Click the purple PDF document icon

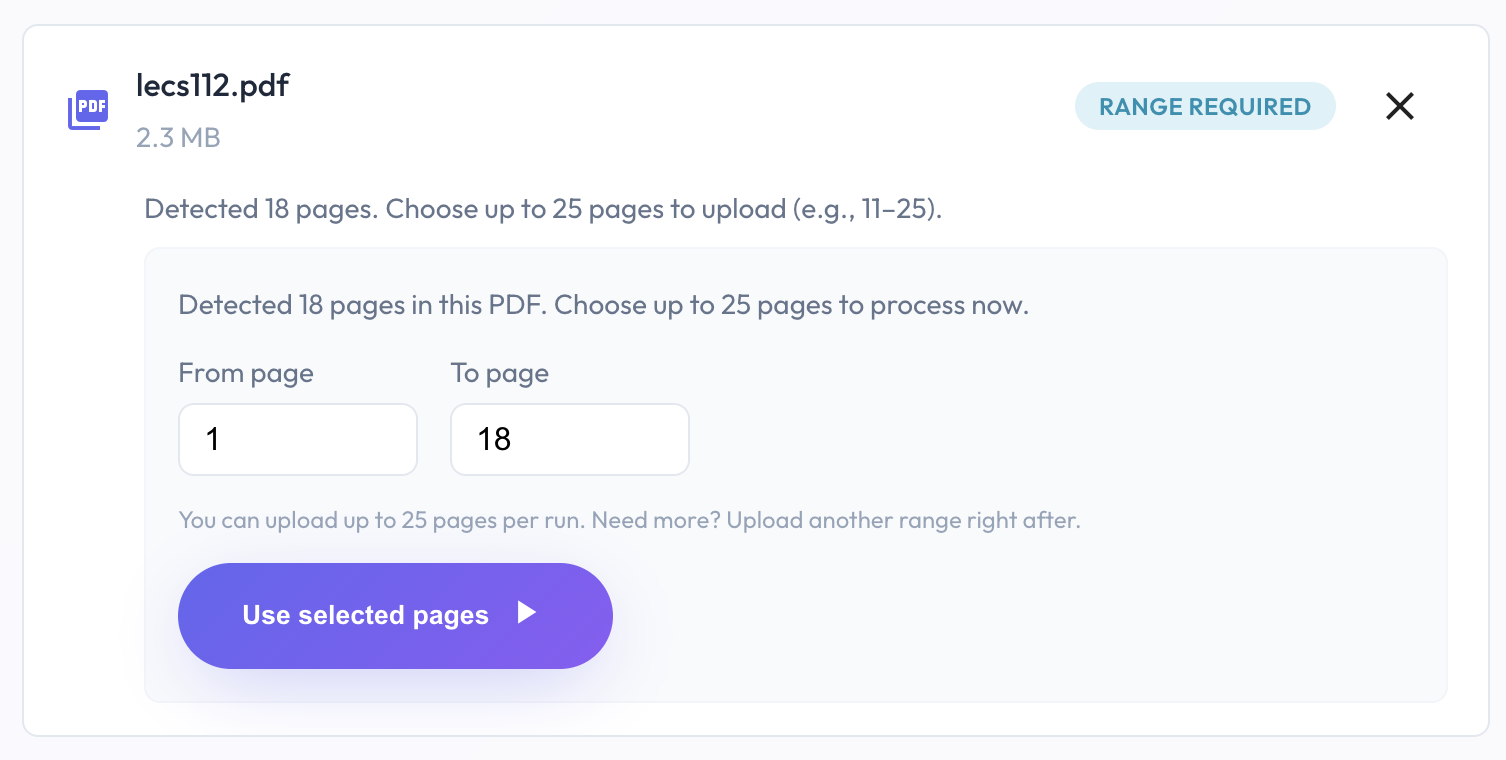click(x=88, y=108)
